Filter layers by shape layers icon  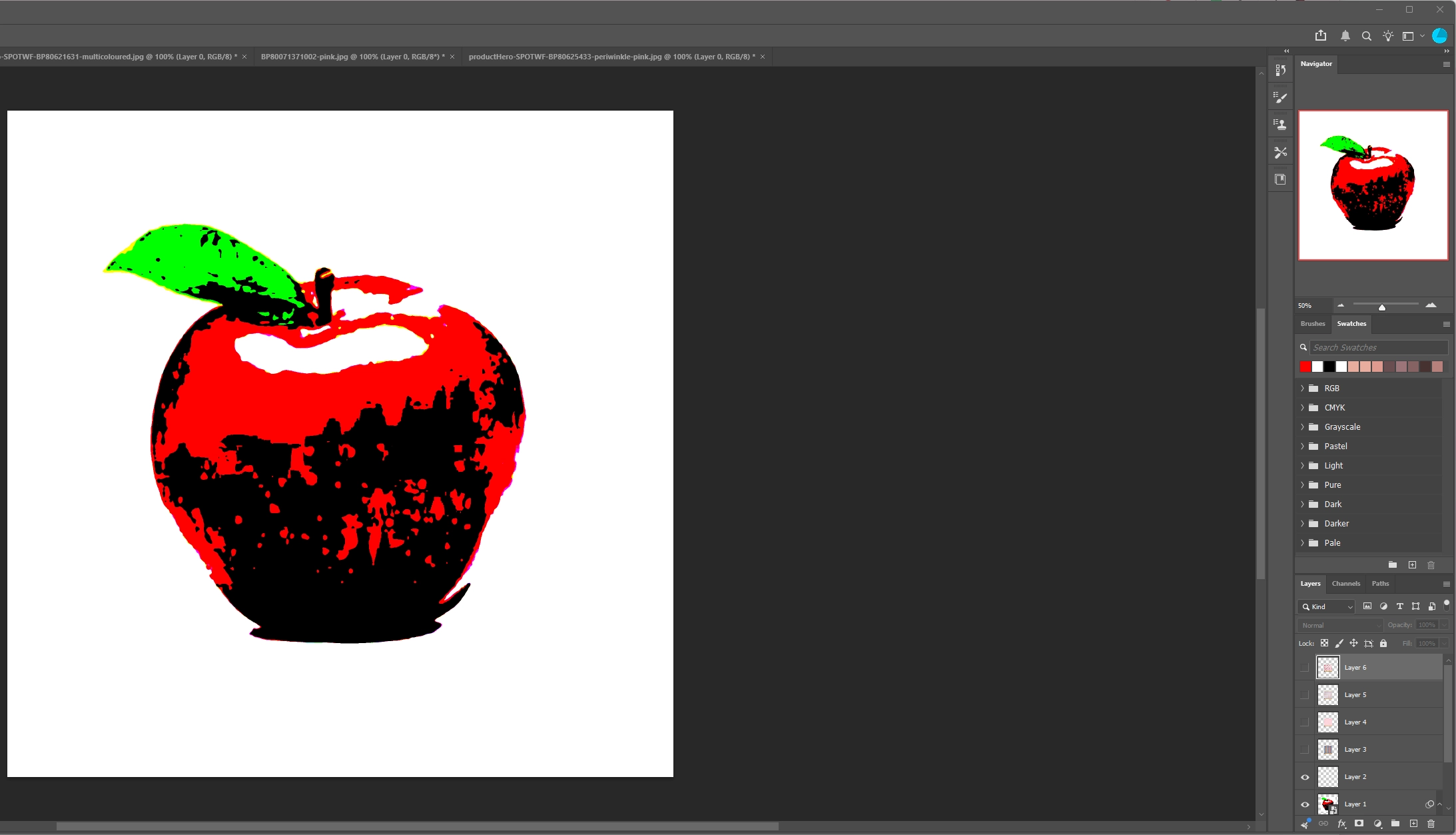pos(1415,606)
